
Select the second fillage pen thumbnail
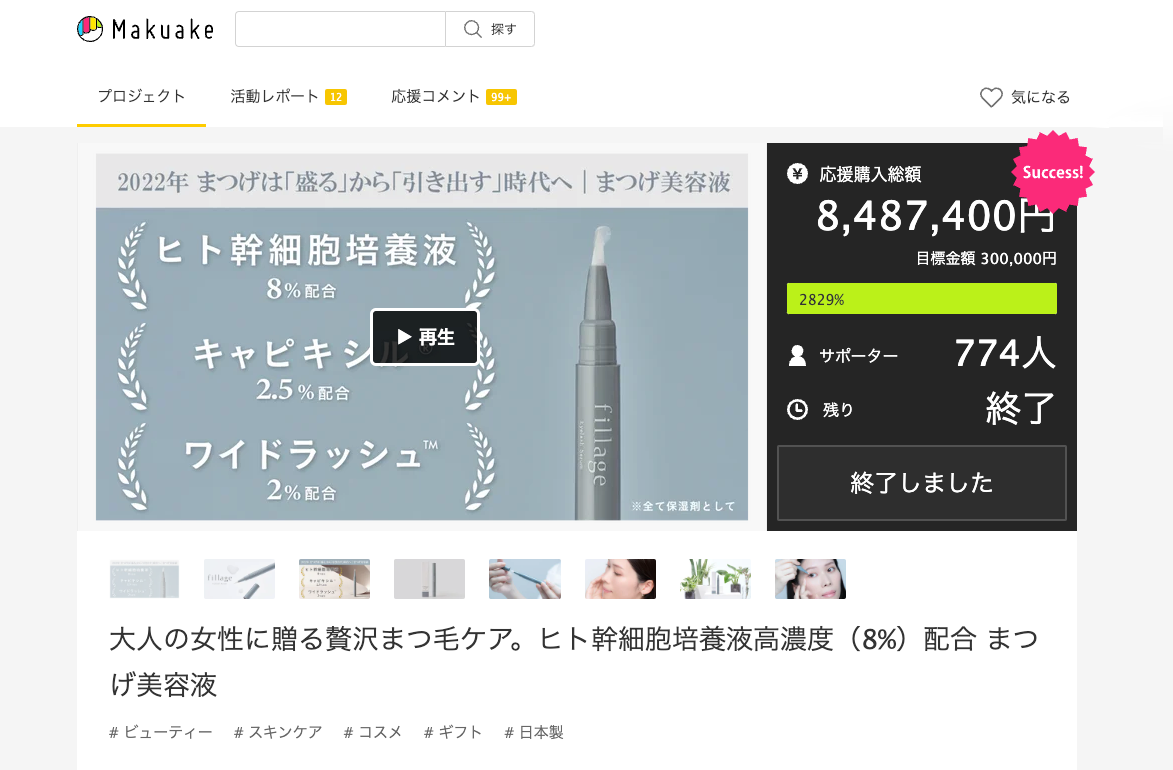pos(239,579)
